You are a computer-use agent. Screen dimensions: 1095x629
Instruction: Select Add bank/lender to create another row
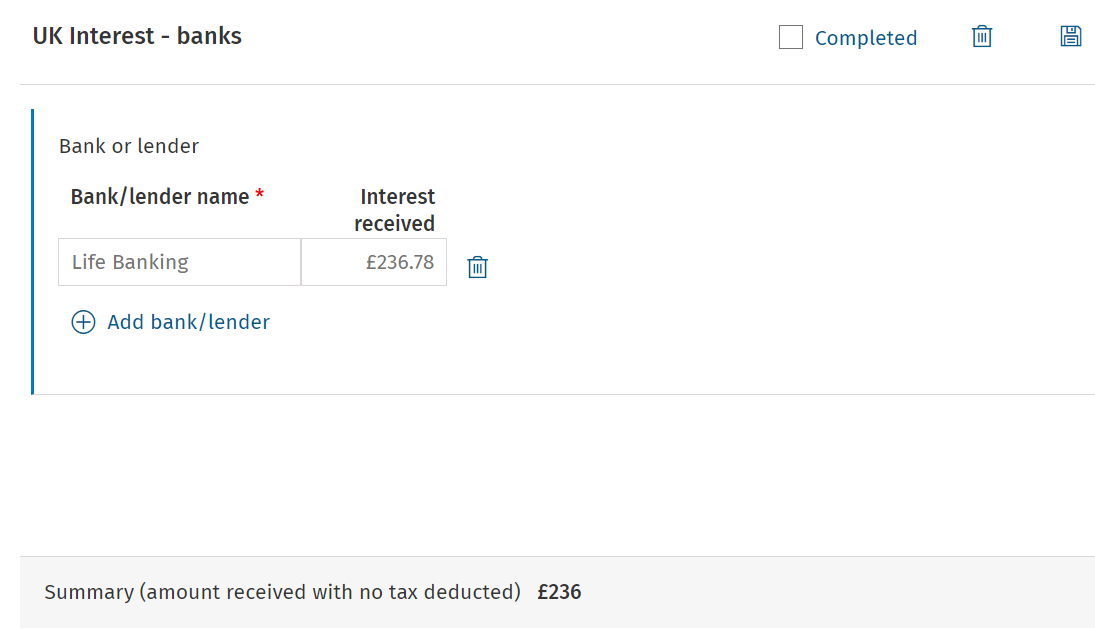(188, 322)
